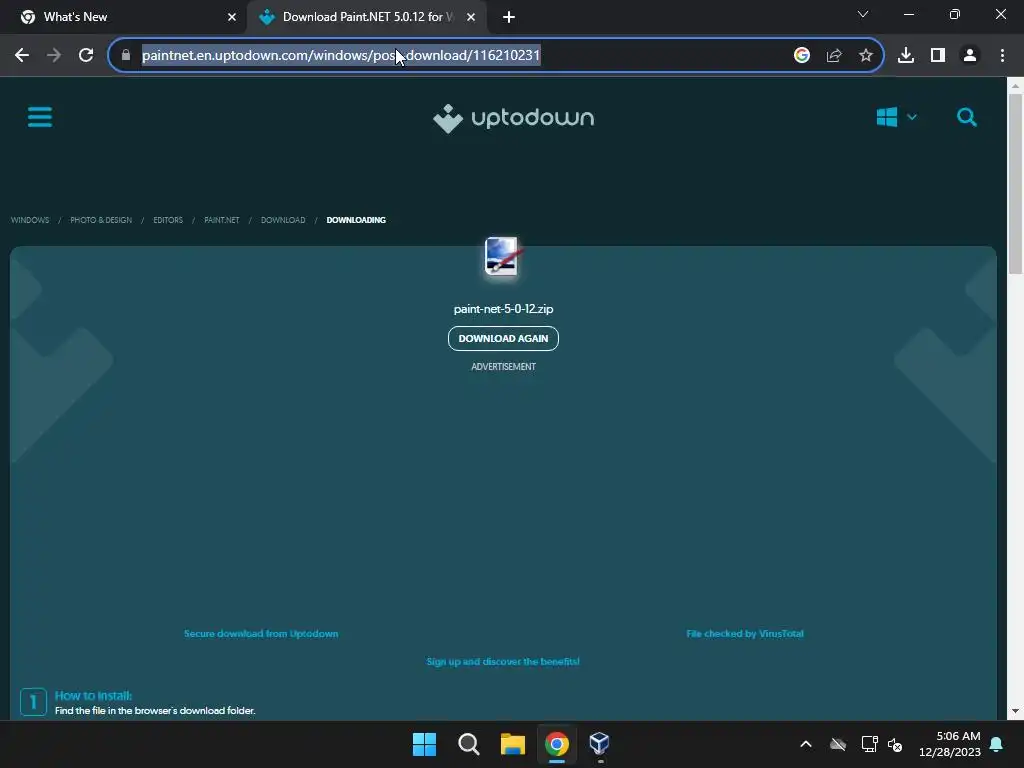
Task: Open File Explorer from the taskbar
Action: coord(513,744)
